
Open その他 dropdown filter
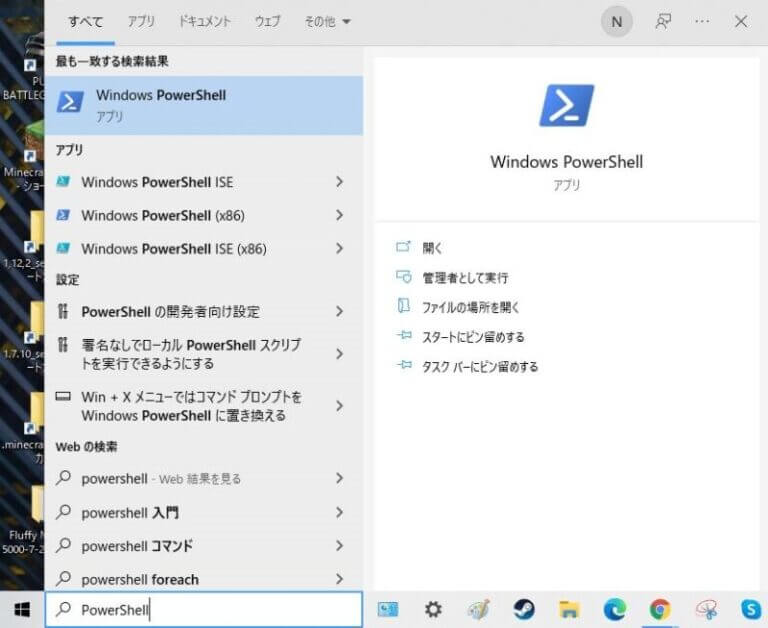pos(327,22)
